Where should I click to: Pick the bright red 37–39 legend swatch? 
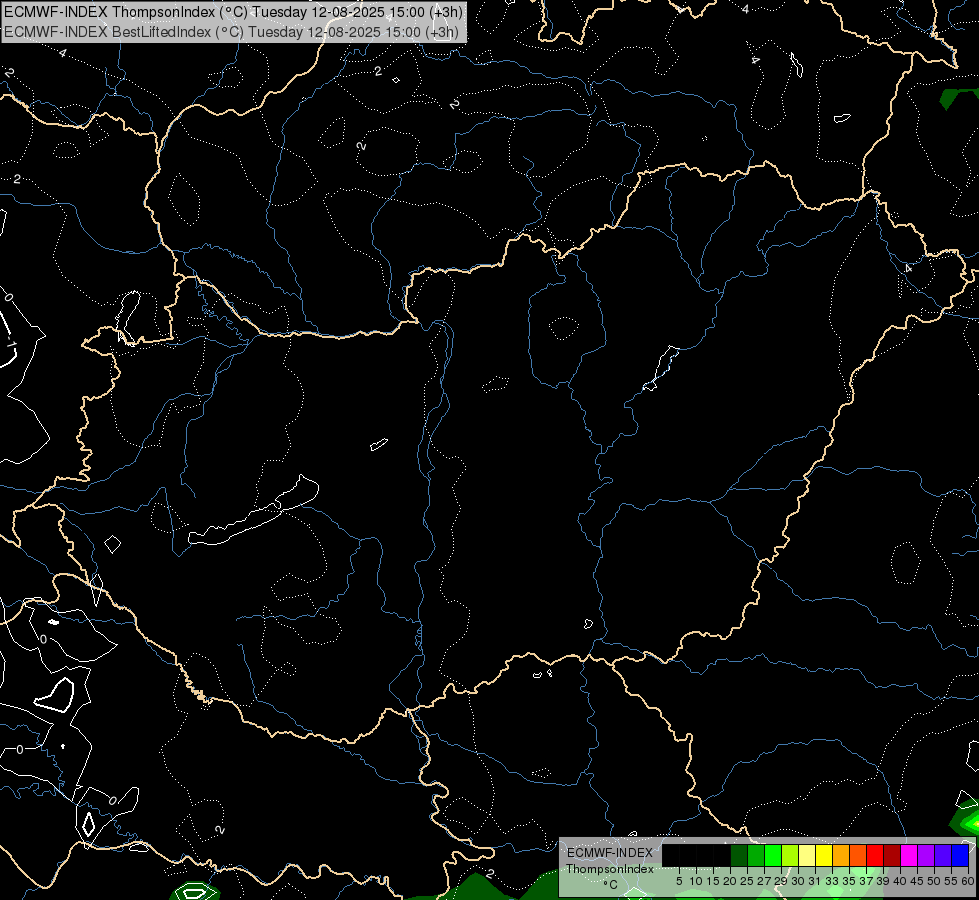click(x=875, y=855)
